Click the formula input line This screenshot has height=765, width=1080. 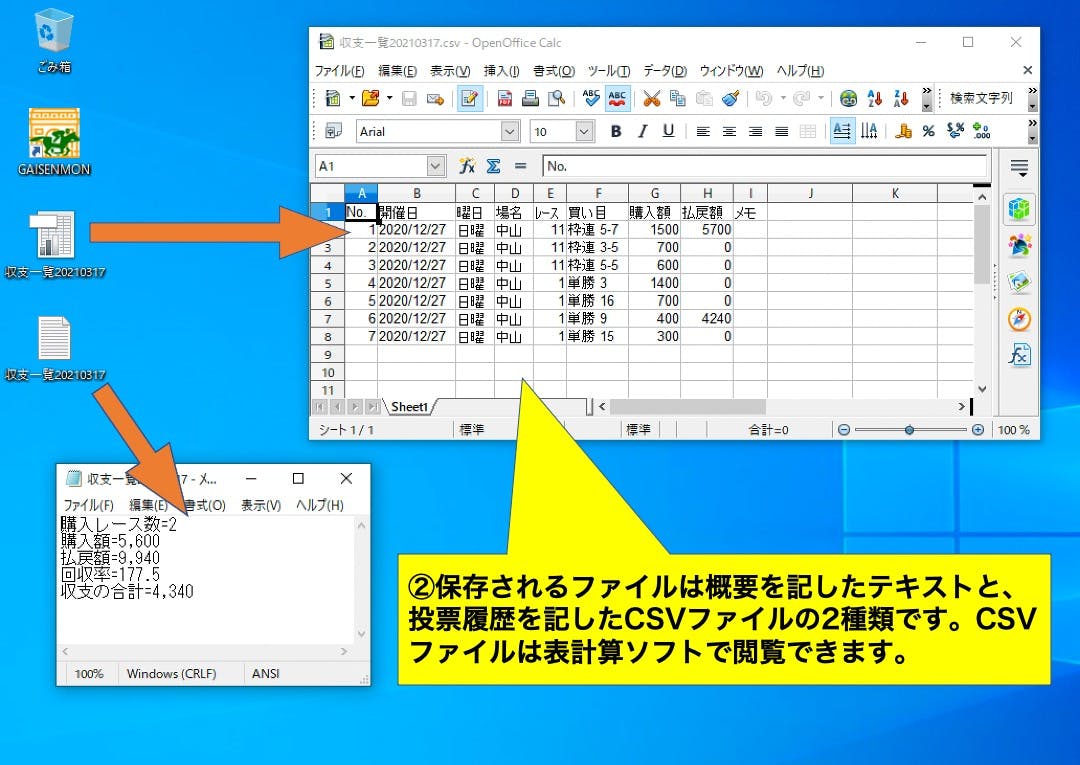pos(765,166)
